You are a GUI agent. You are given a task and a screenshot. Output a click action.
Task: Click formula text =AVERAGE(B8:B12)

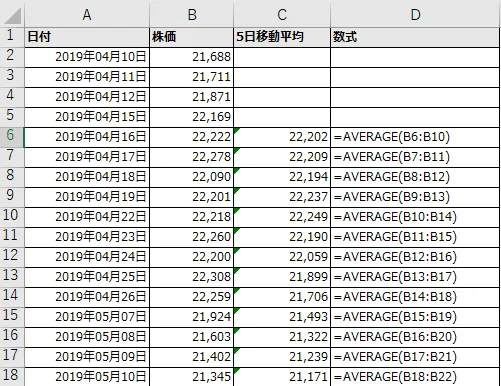[x=392, y=177]
